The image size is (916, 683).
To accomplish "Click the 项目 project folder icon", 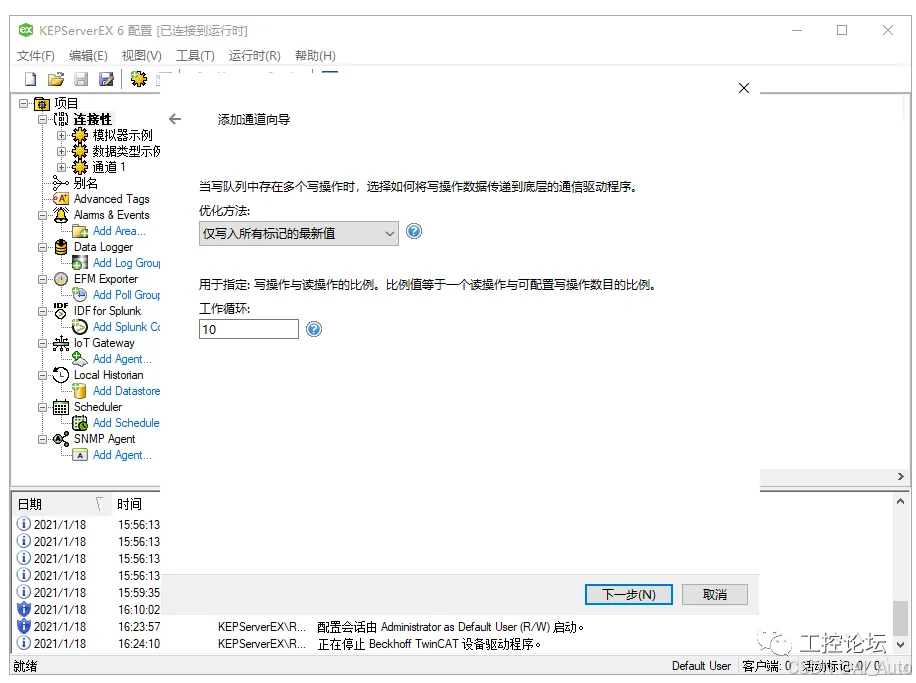I will [42, 104].
